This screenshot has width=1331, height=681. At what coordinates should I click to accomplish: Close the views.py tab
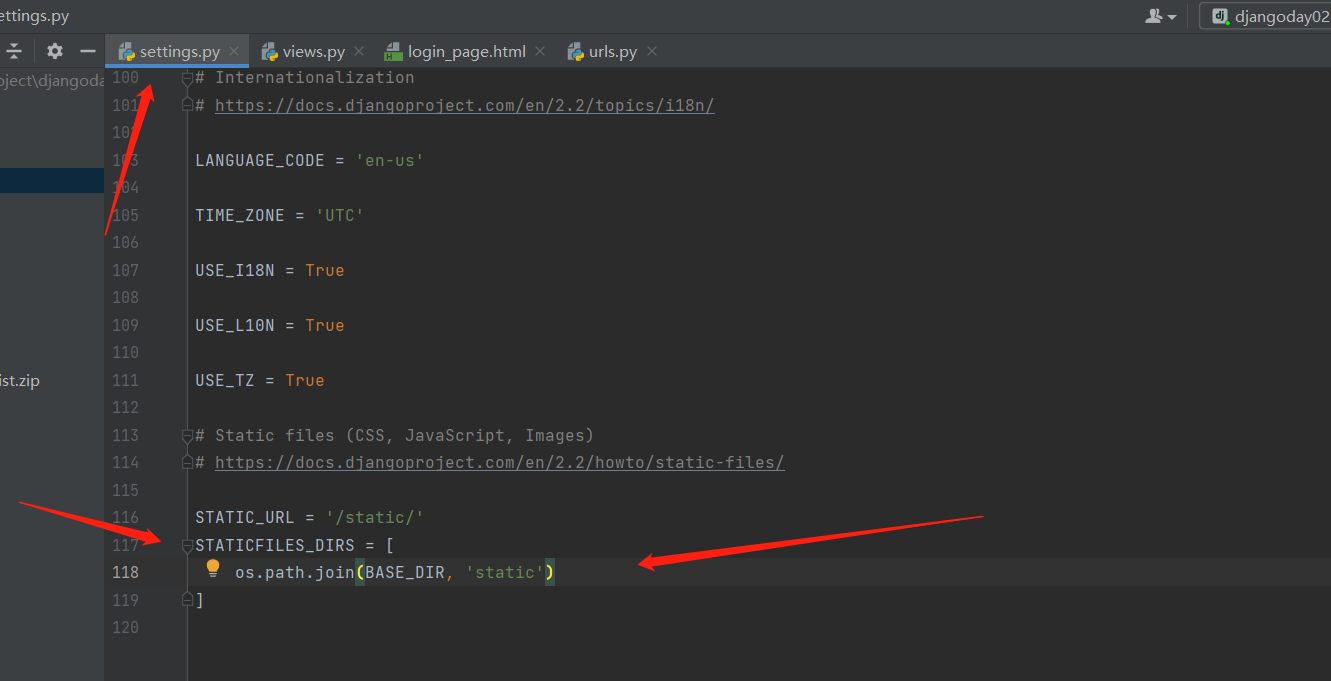tap(359, 51)
